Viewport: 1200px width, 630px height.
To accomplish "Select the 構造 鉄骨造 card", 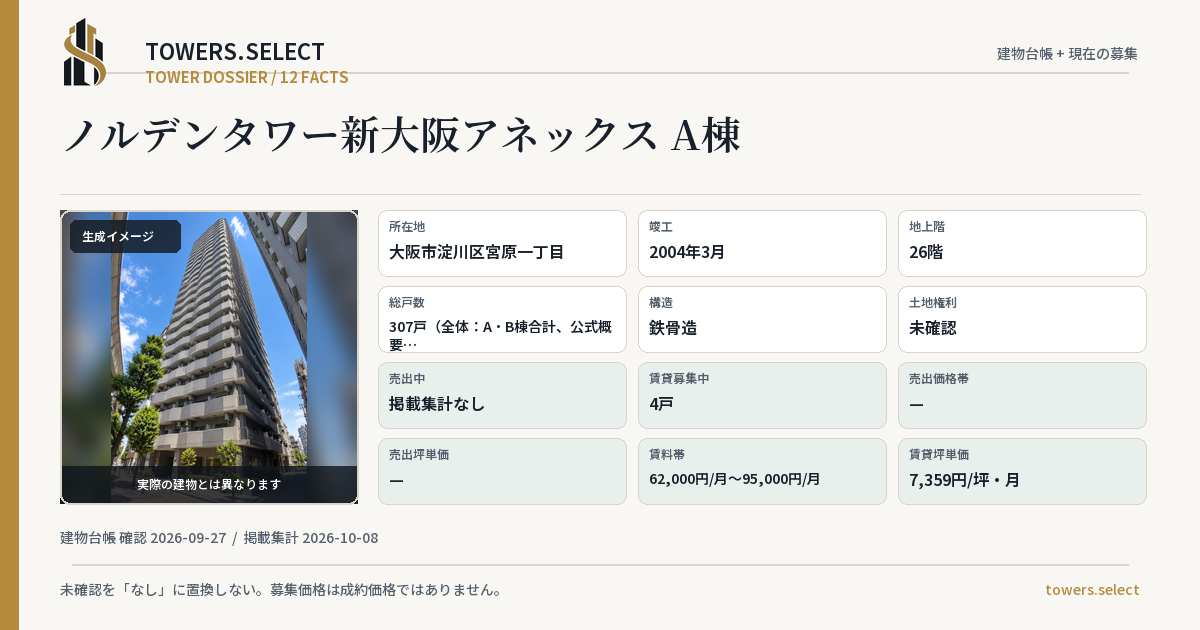I will [762, 319].
